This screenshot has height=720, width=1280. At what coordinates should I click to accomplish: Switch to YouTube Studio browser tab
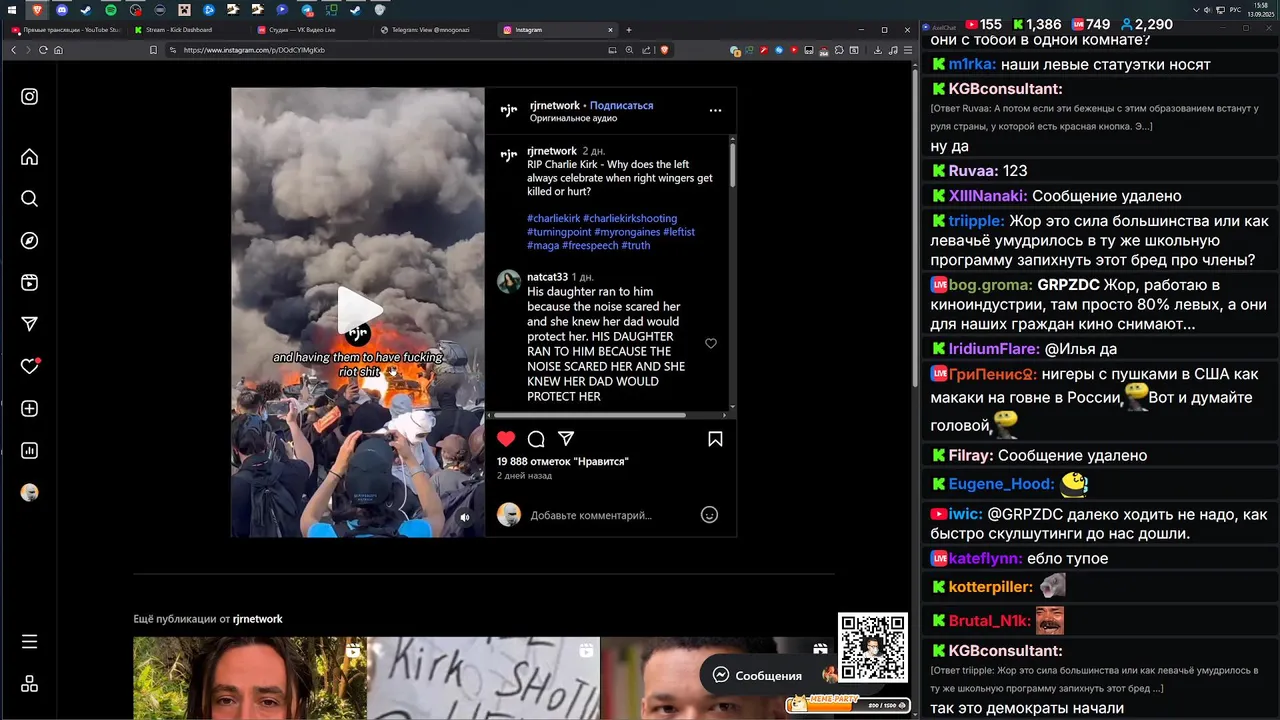(66, 30)
